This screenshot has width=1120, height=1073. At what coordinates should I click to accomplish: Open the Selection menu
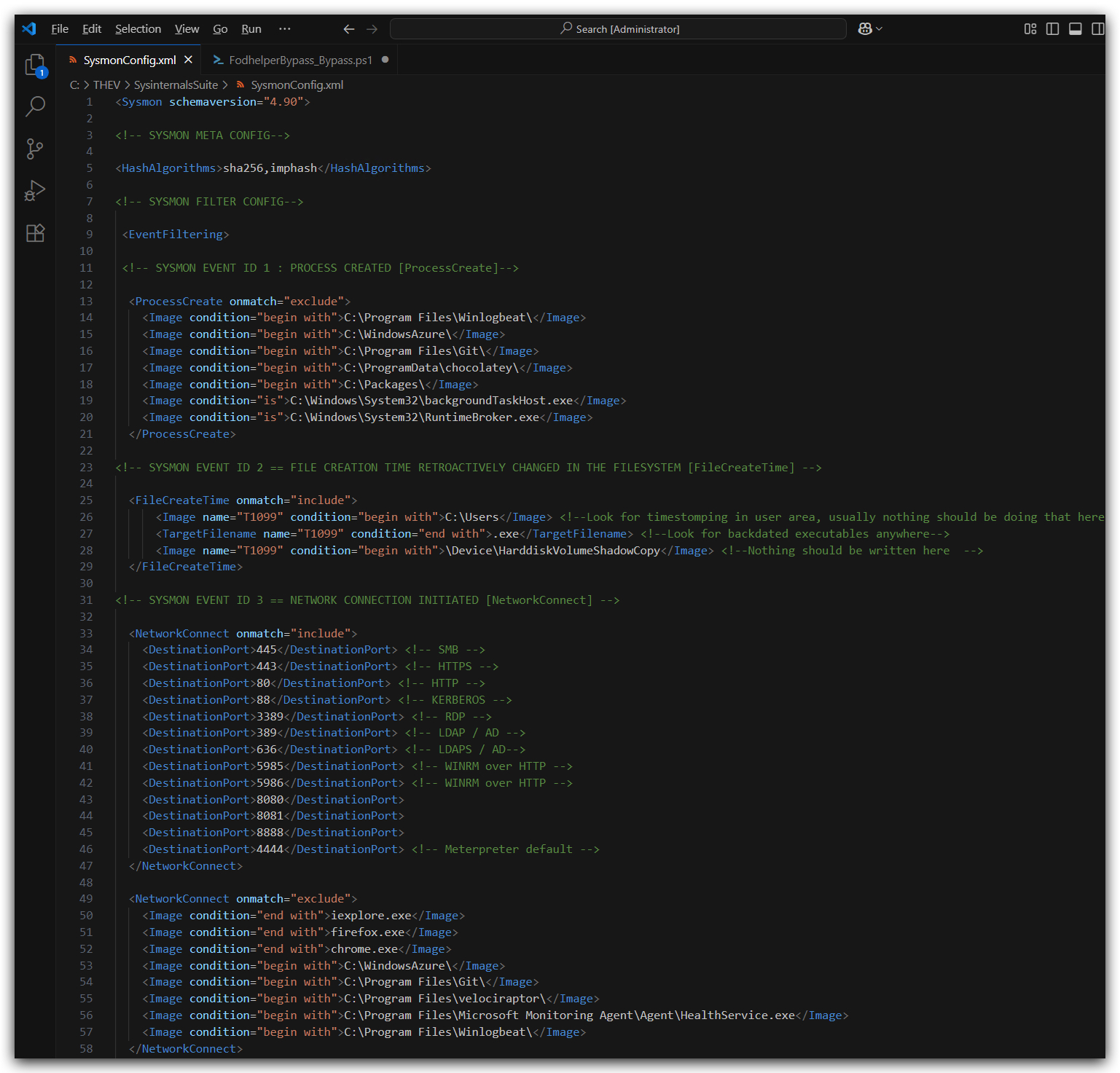(x=138, y=29)
